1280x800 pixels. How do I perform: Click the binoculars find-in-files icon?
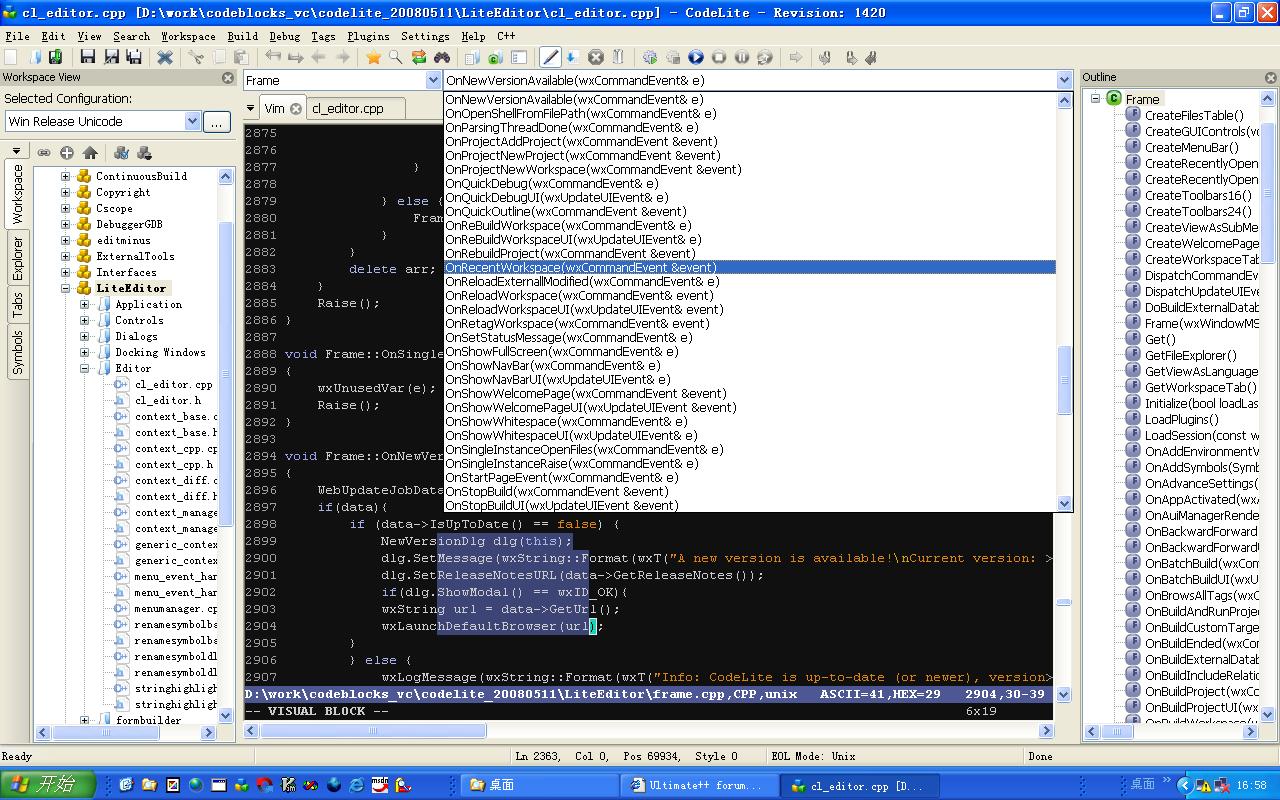pos(441,58)
